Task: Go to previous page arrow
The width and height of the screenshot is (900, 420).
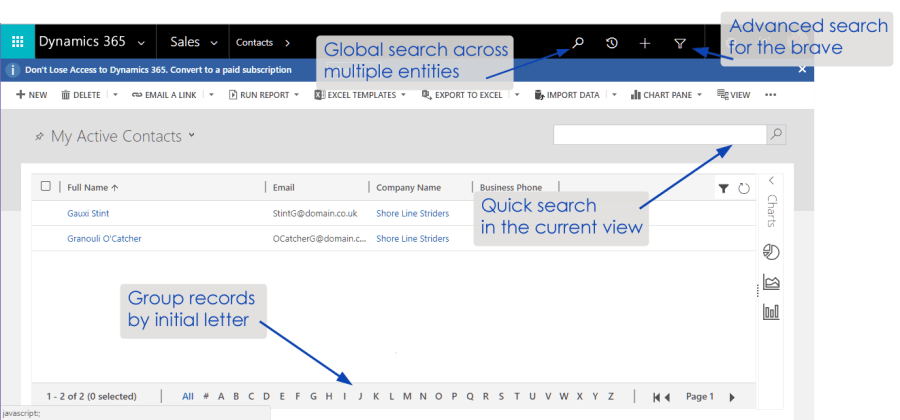Action: click(667, 397)
